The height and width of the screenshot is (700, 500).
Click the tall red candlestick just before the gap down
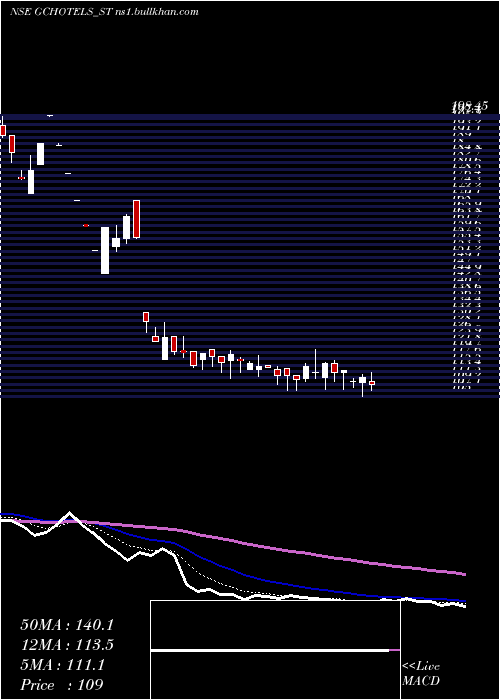pyautogui.click(x=137, y=219)
